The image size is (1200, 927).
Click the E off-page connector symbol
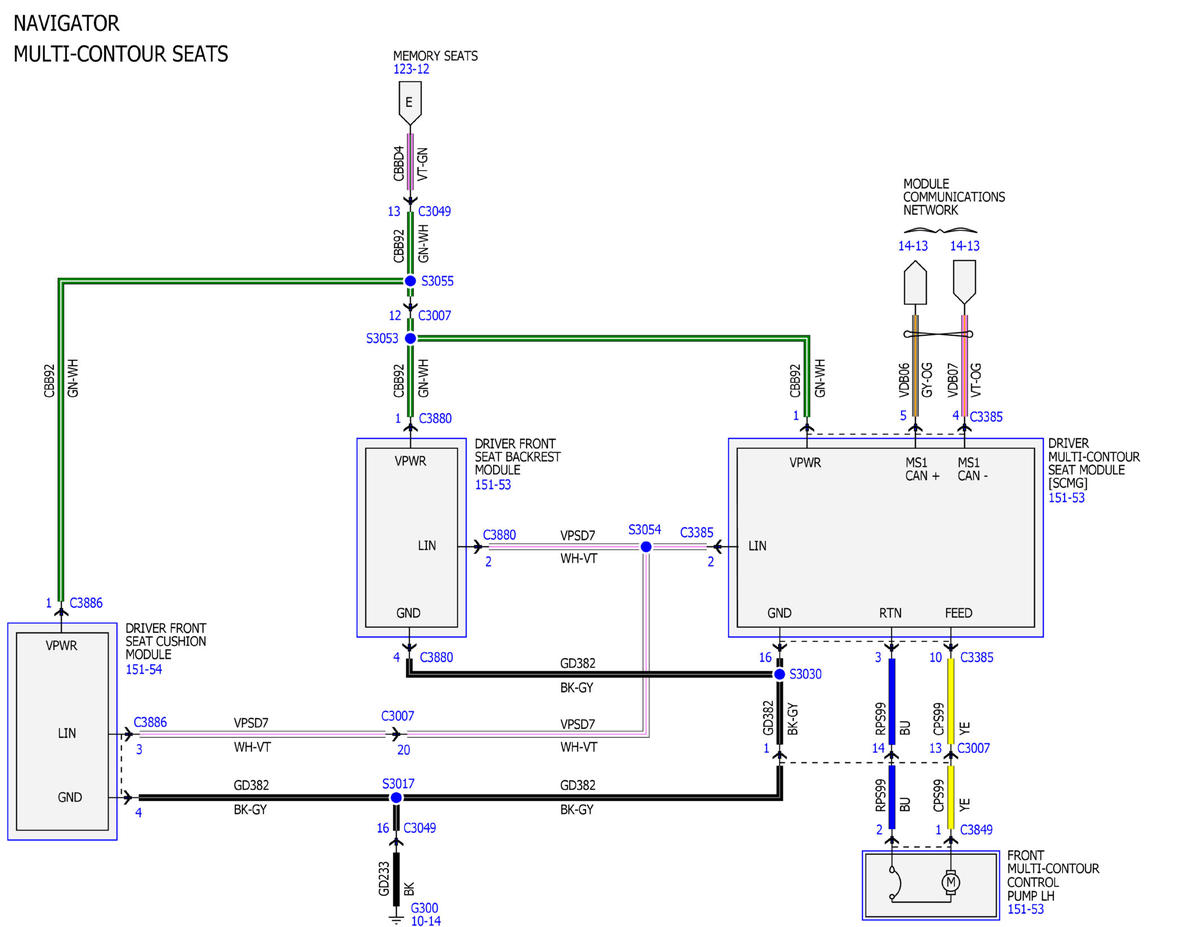tap(408, 105)
